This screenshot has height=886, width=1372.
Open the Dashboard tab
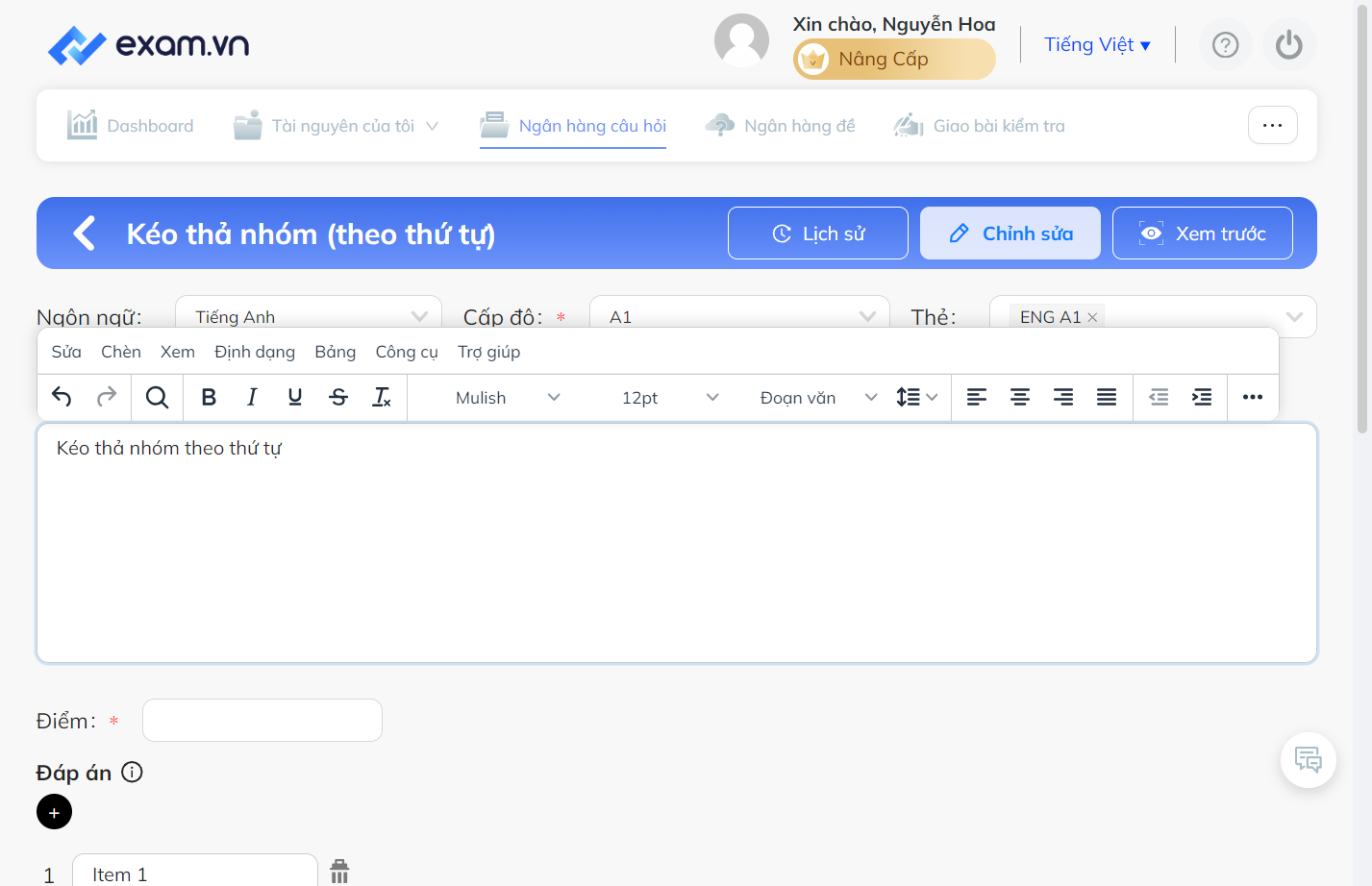(130, 126)
